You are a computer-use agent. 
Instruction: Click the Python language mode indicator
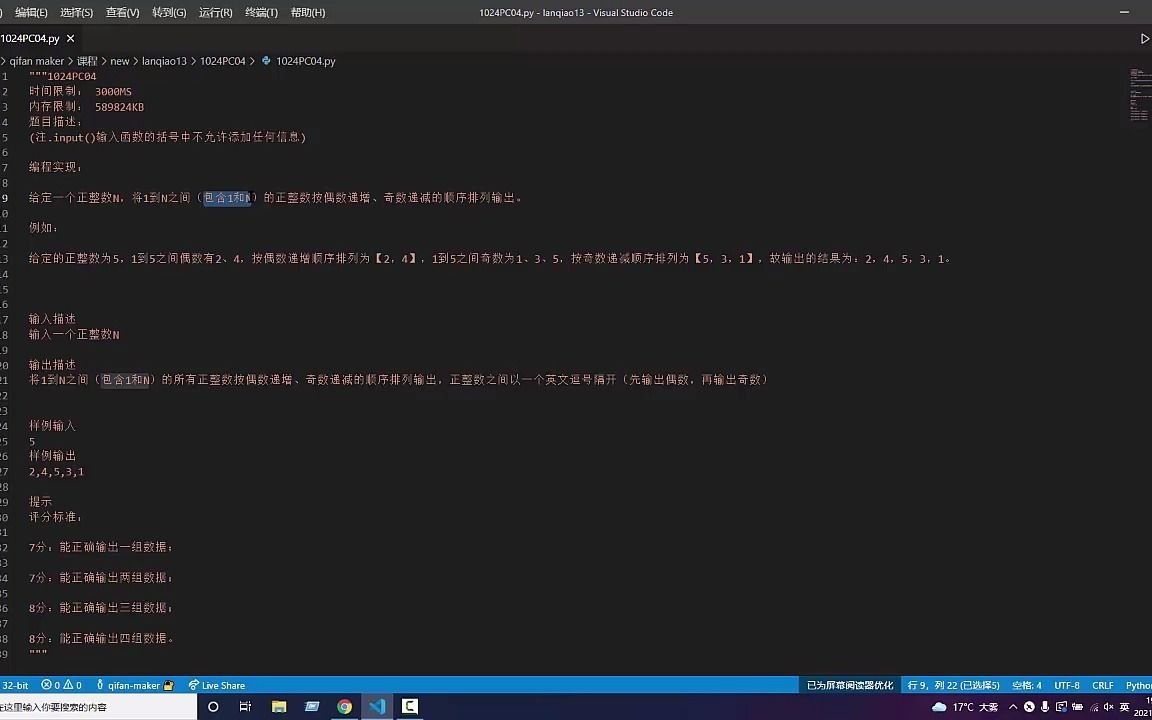coord(1138,685)
